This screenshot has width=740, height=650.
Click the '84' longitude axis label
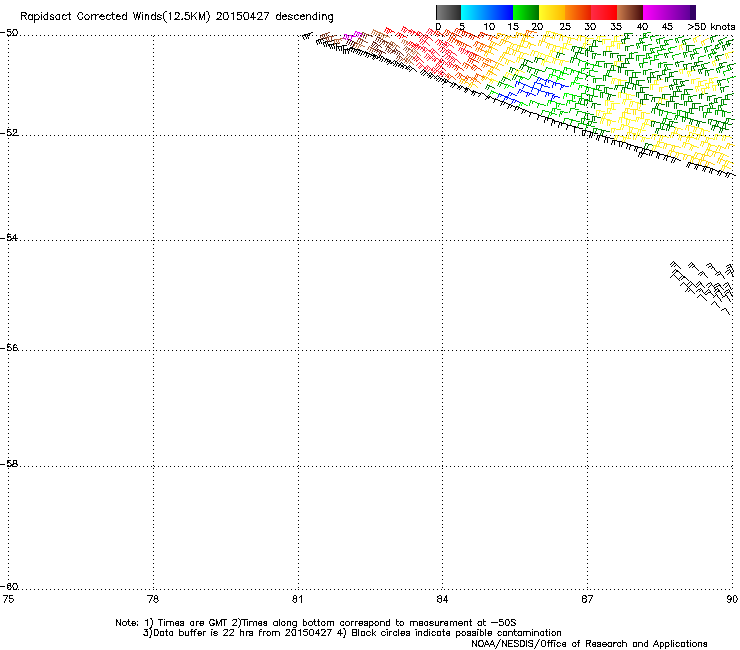(442, 599)
